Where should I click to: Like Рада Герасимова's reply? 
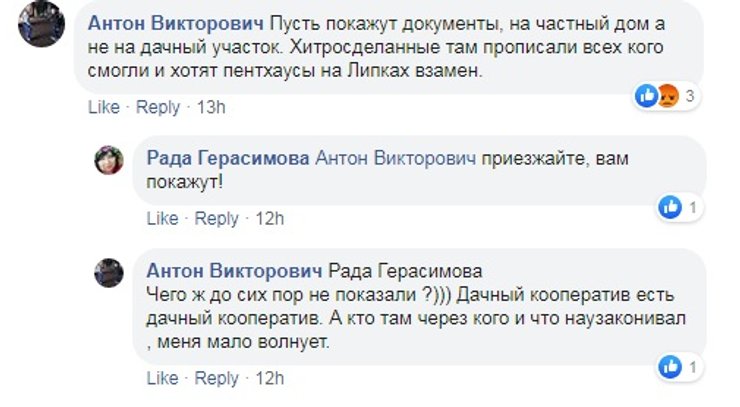click(x=162, y=218)
